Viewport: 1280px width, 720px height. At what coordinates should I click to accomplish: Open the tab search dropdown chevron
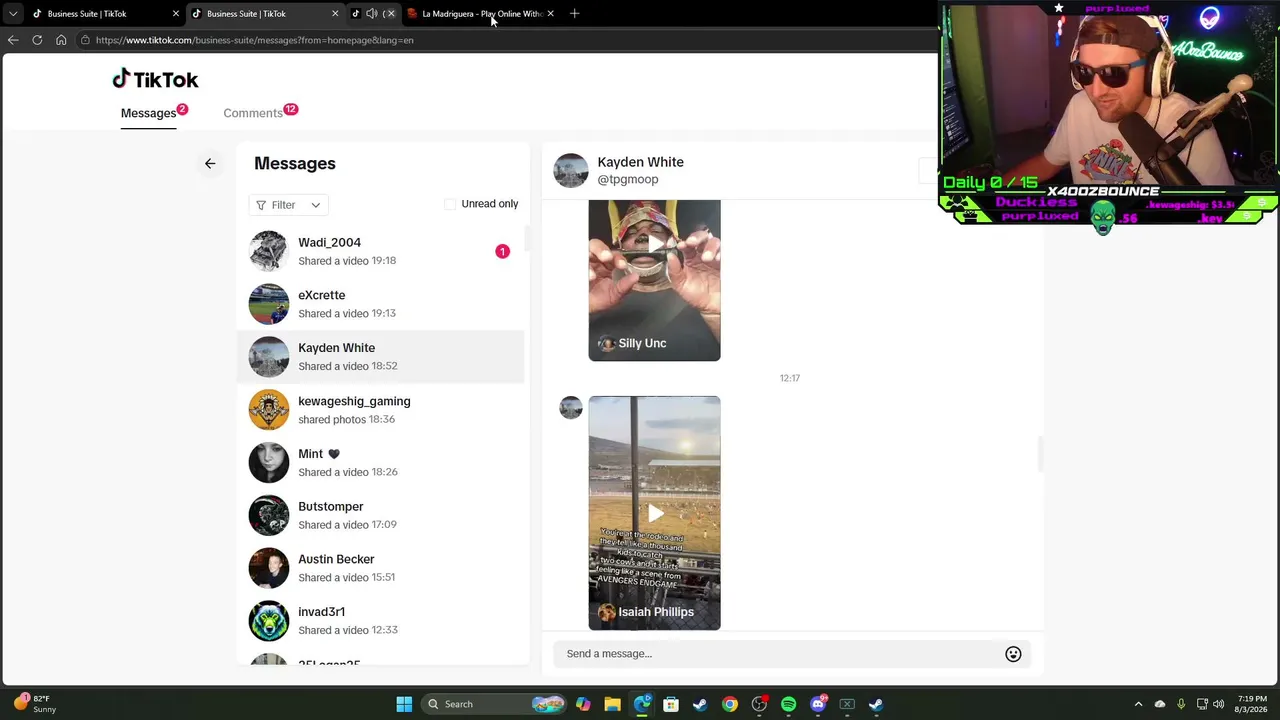point(13,14)
